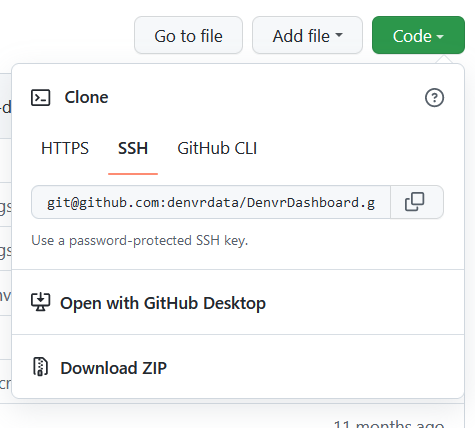
Task: Click the 11 months ago timestamp
Action: [x=389, y=424]
